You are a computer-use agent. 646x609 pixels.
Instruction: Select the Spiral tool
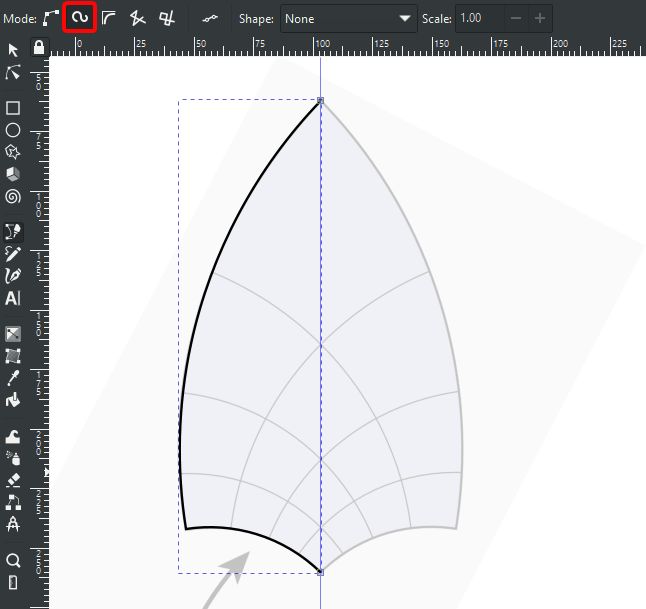point(13,197)
